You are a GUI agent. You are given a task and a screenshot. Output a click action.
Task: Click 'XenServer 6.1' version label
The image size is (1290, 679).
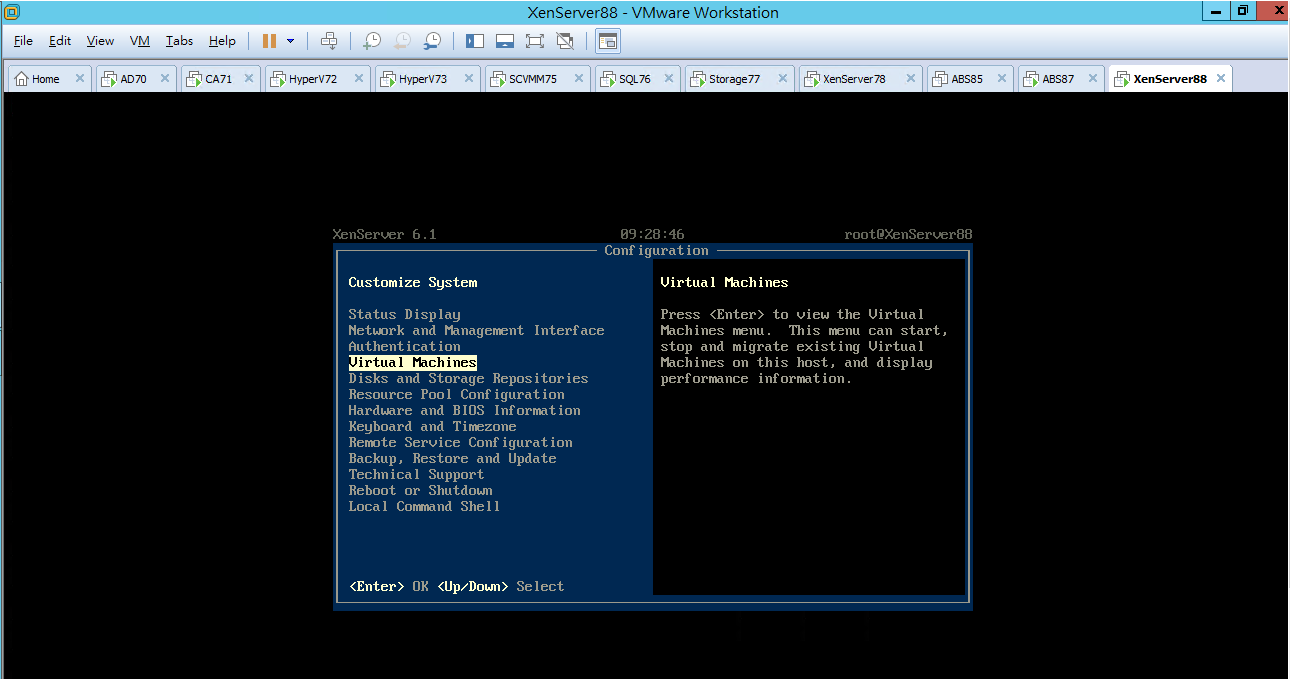(384, 234)
